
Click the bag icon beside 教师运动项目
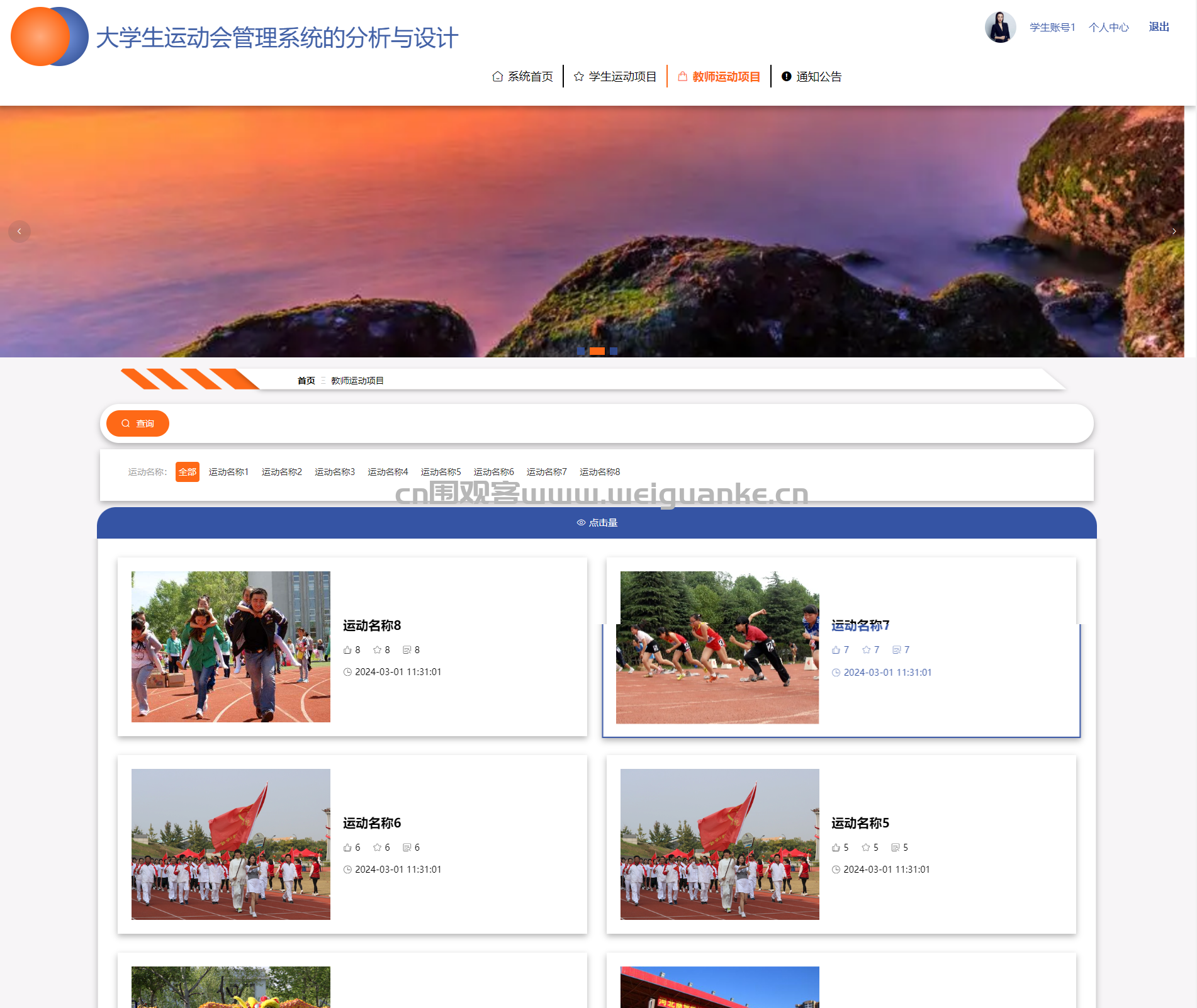pos(682,77)
